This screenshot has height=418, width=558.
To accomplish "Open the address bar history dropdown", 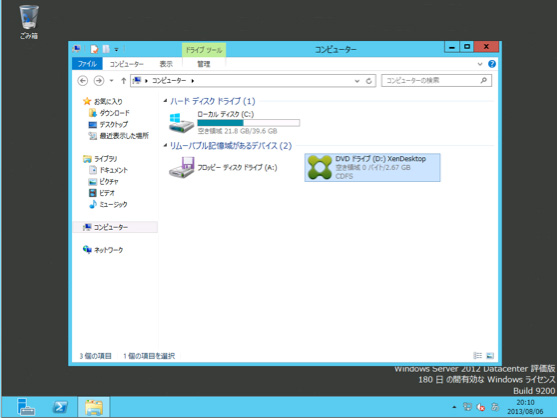I will click(x=357, y=81).
